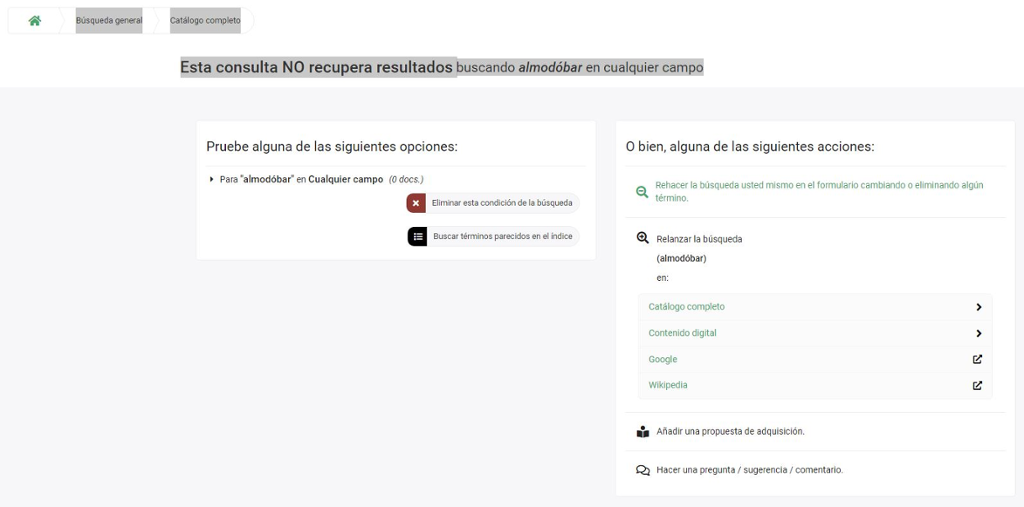Click the magnifier icon beside Relanzar la búsqueda
Image resolution: width=1024 pixels, height=507 pixels.
click(x=643, y=239)
